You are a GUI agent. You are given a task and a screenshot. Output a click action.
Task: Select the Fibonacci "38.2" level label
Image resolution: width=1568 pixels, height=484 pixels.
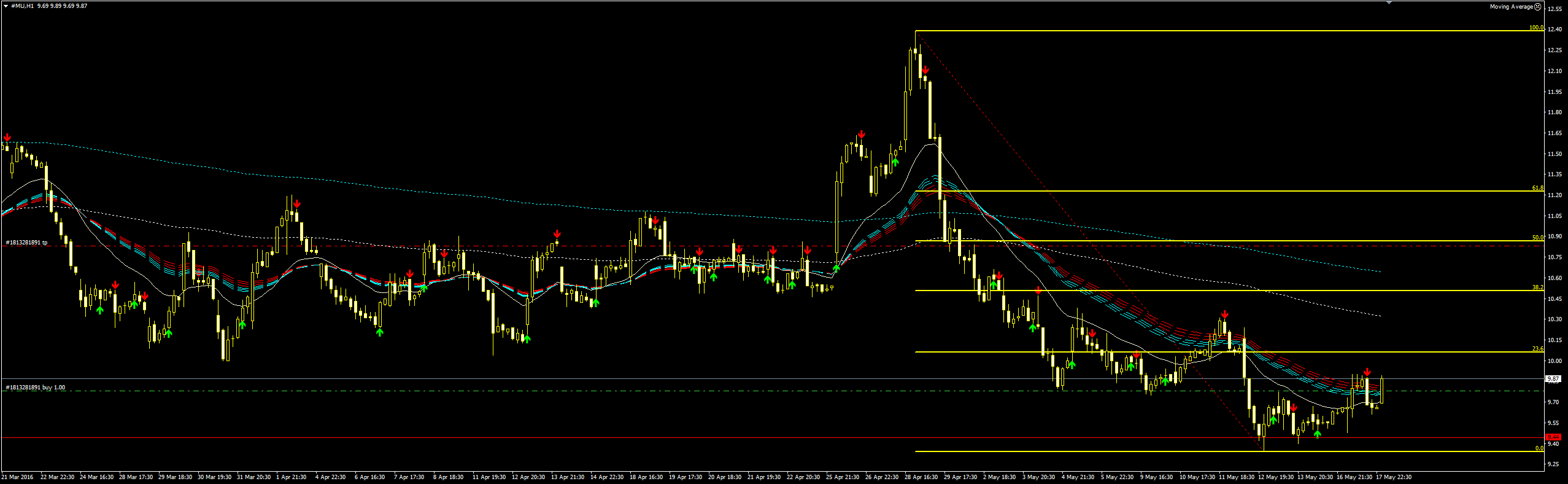coord(1538,287)
